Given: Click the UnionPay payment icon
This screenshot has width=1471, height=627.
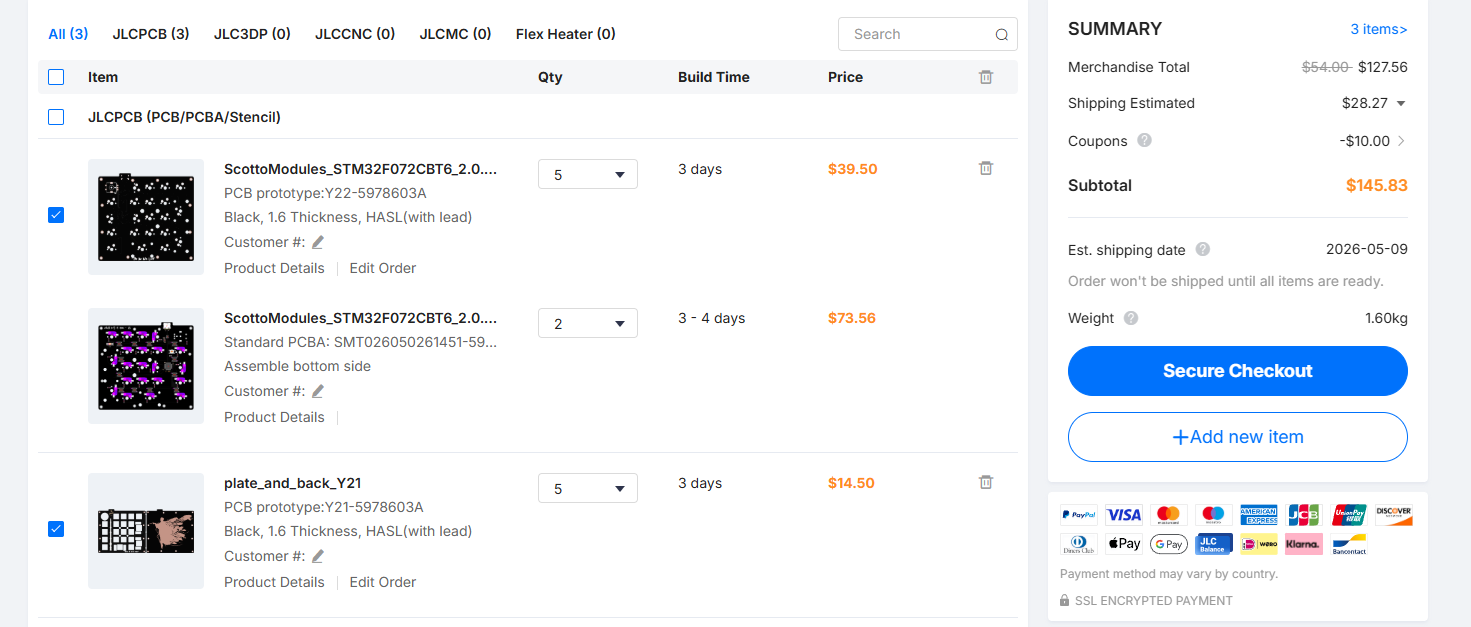Looking at the screenshot, I should coord(1349,515).
